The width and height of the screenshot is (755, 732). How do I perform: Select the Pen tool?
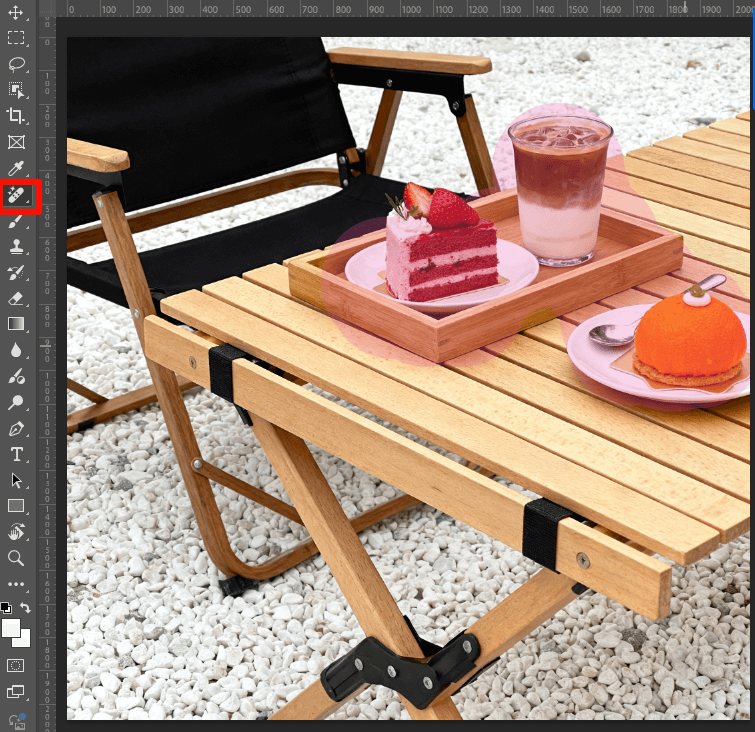pyautogui.click(x=16, y=428)
